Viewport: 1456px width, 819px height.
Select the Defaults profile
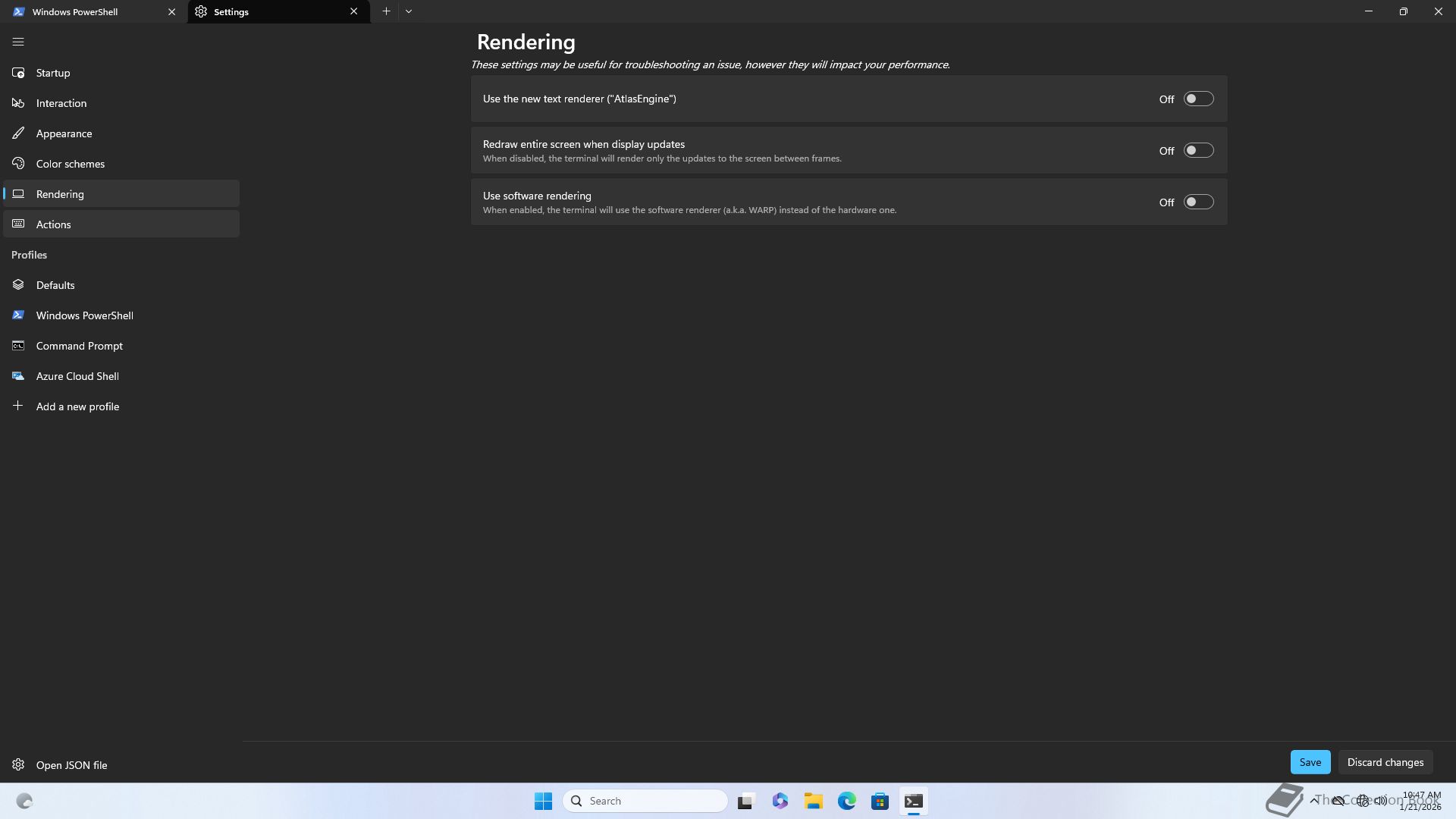(x=55, y=285)
